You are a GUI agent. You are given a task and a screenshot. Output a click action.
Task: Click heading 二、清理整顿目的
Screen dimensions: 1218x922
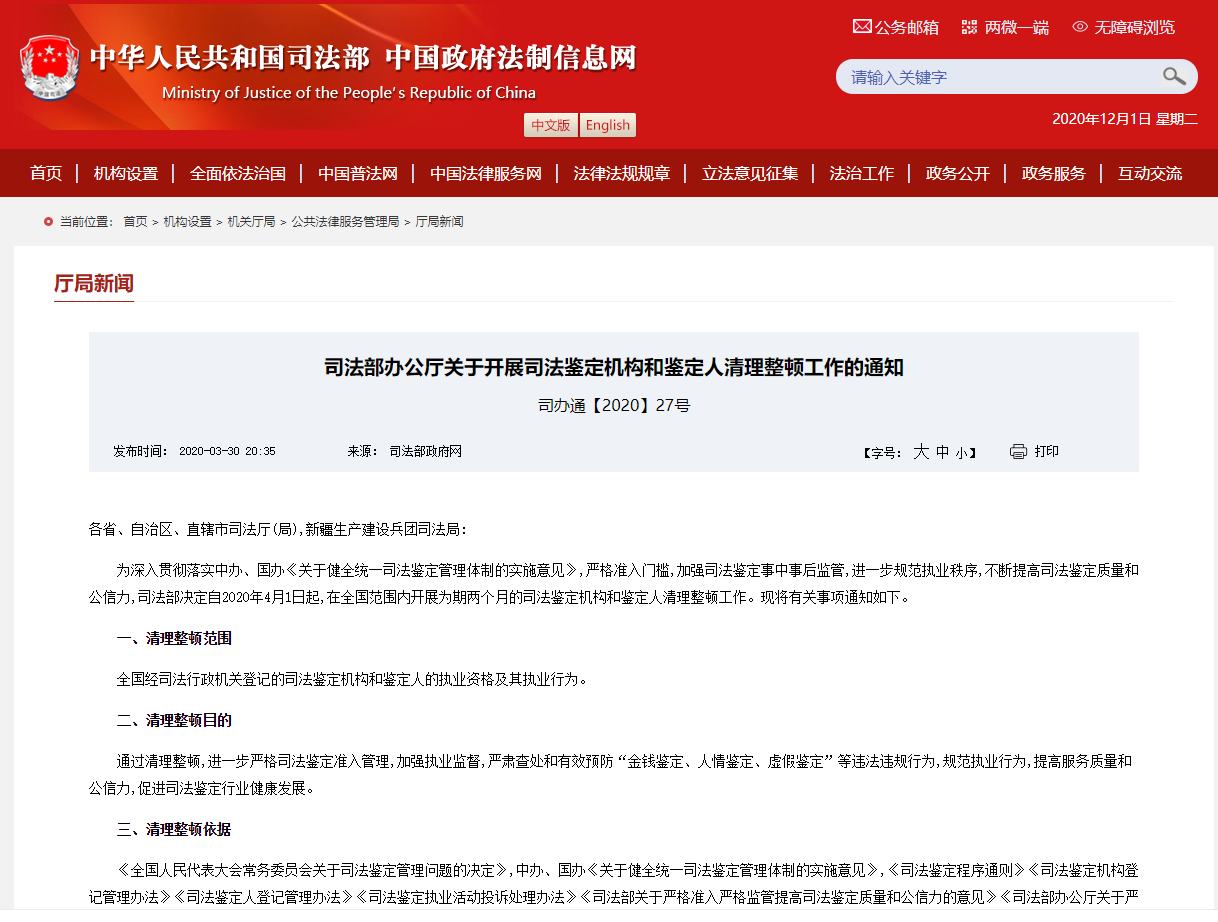174,720
